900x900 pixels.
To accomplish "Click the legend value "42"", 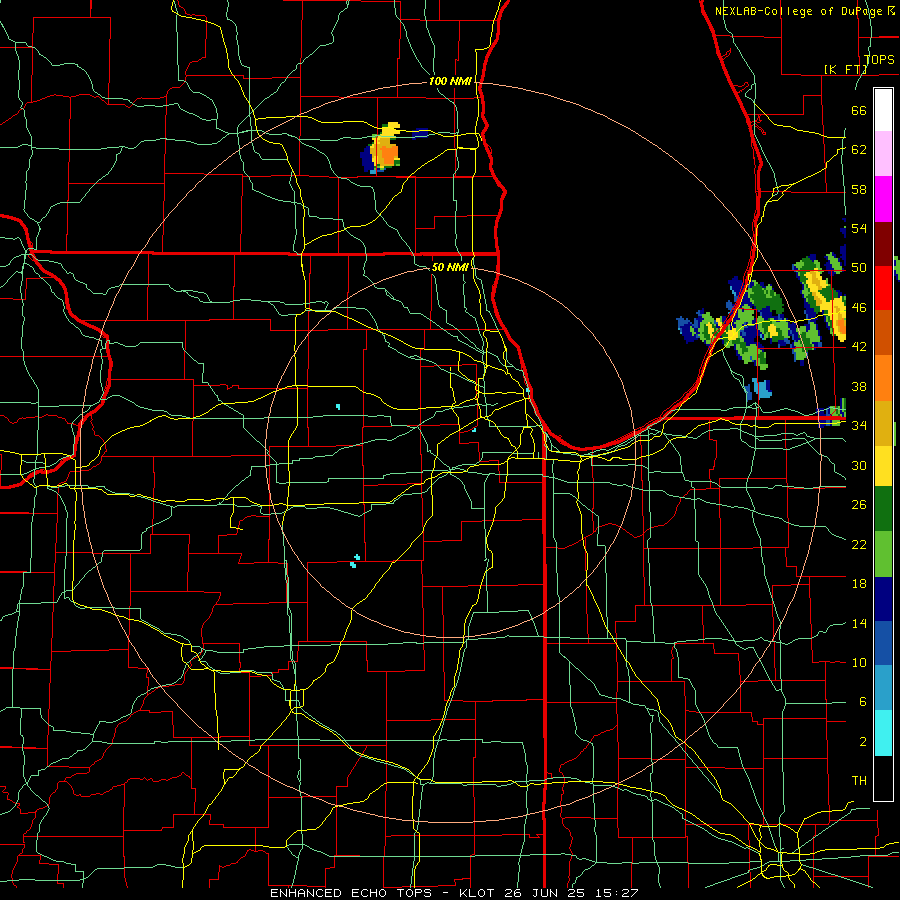I will 859,347.
